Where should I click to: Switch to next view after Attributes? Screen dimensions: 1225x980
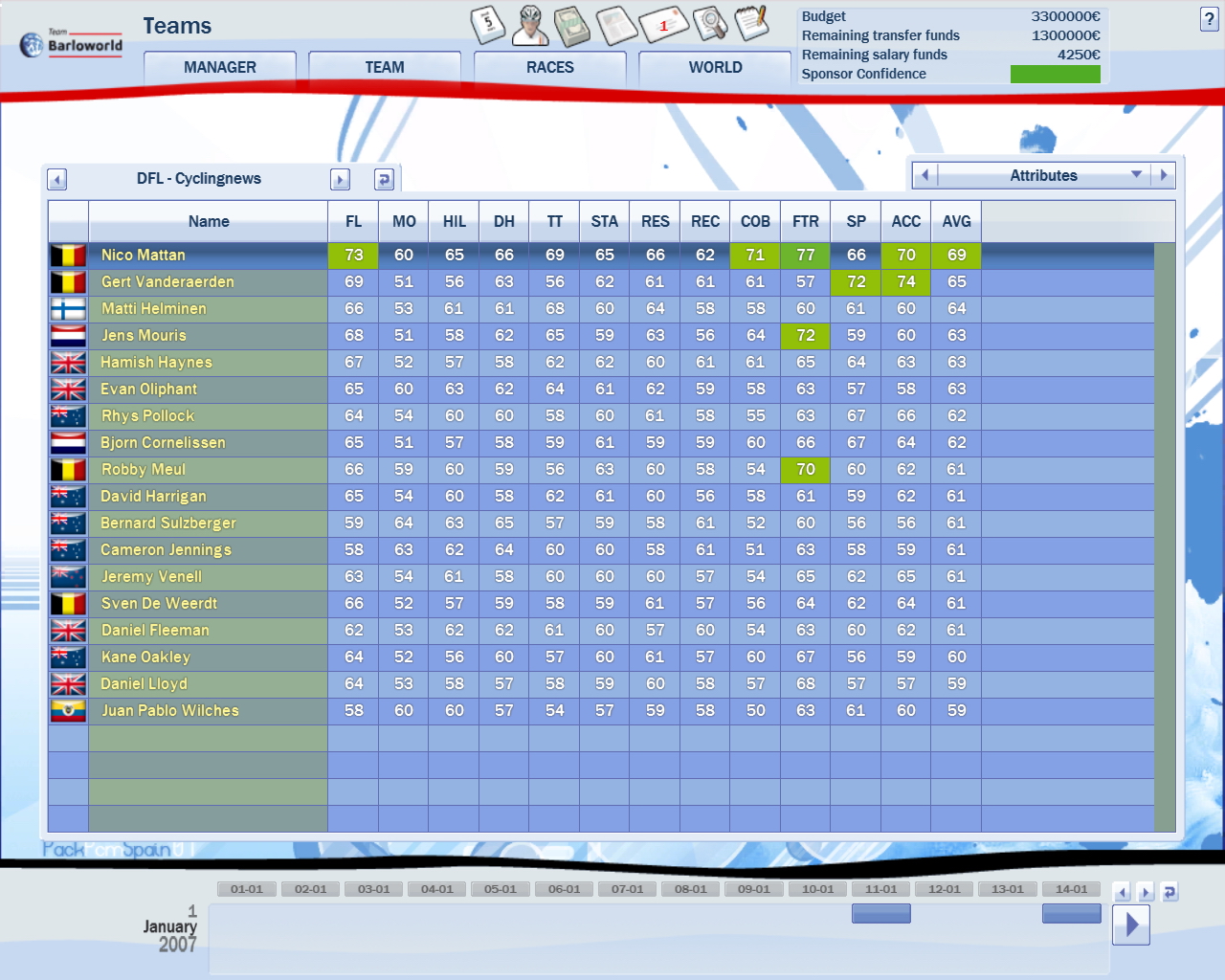(x=1164, y=175)
